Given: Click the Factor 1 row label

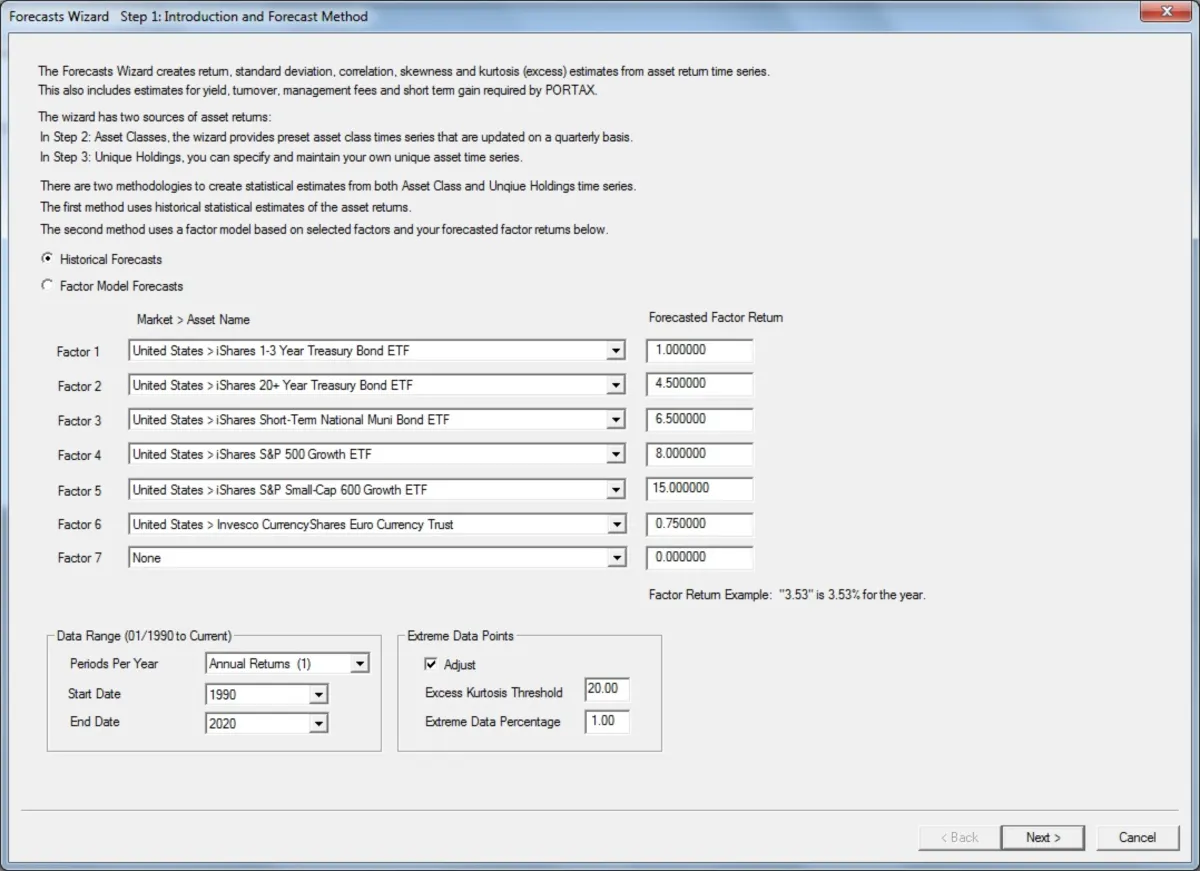Looking at the screenshot, I should pyautogui.click(x=79, y=352).
